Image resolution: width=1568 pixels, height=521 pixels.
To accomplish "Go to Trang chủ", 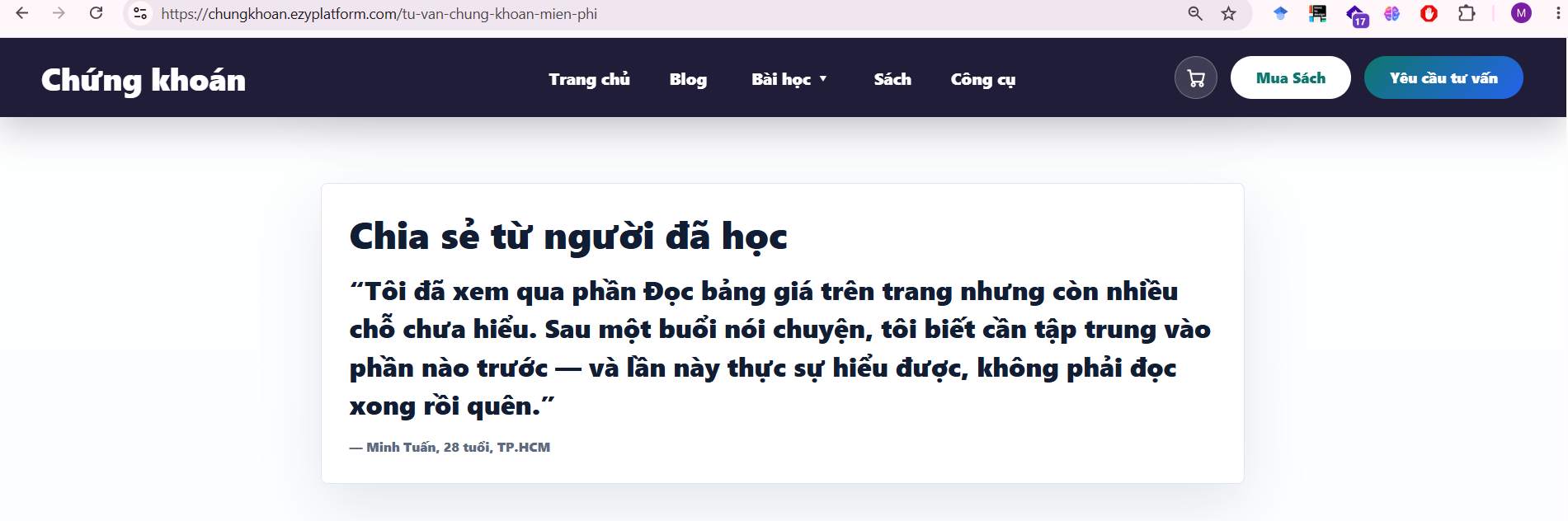I will pyautogui.click(x=589, y=79).
